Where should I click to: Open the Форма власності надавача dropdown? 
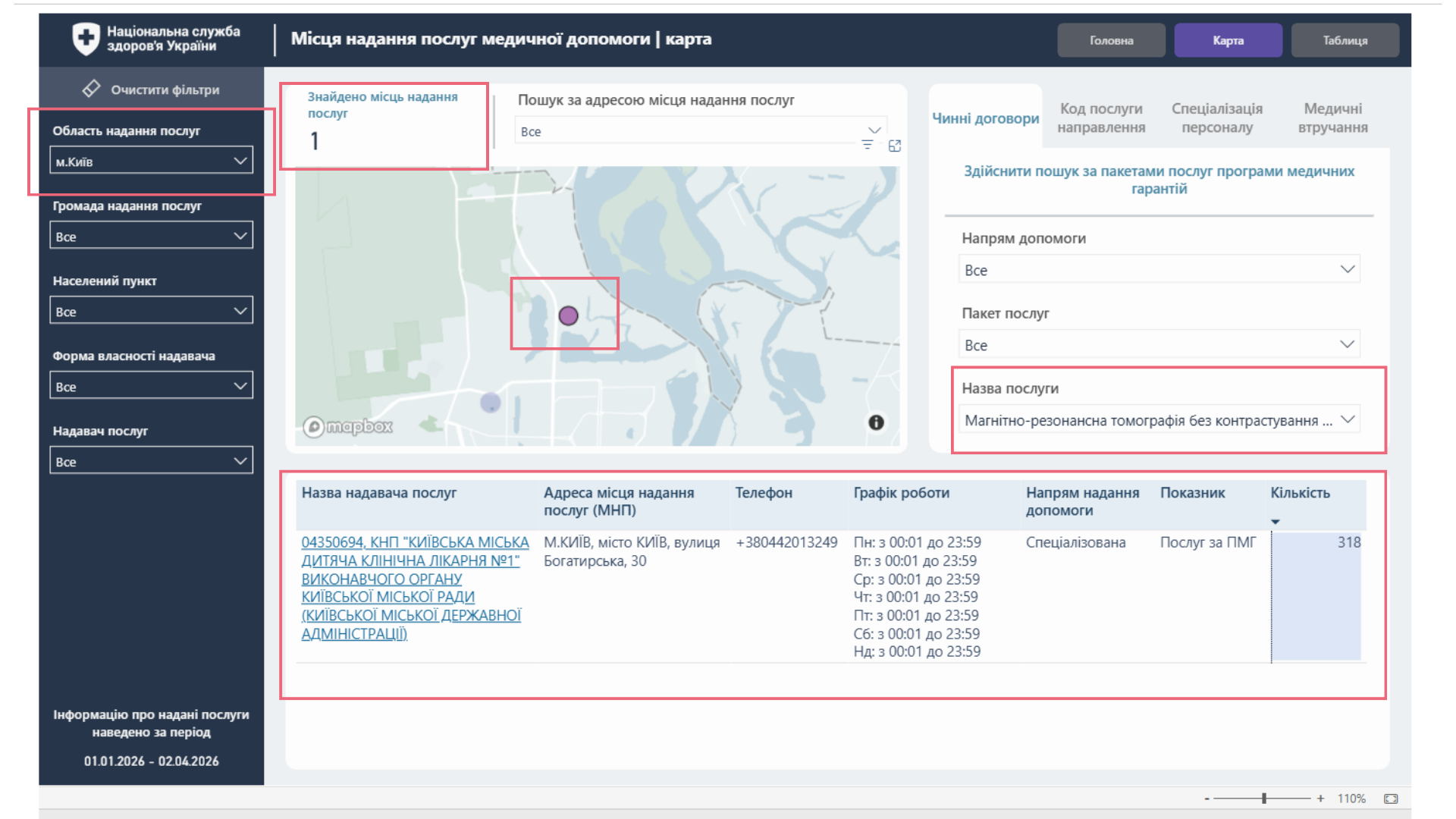coord(151,386)
